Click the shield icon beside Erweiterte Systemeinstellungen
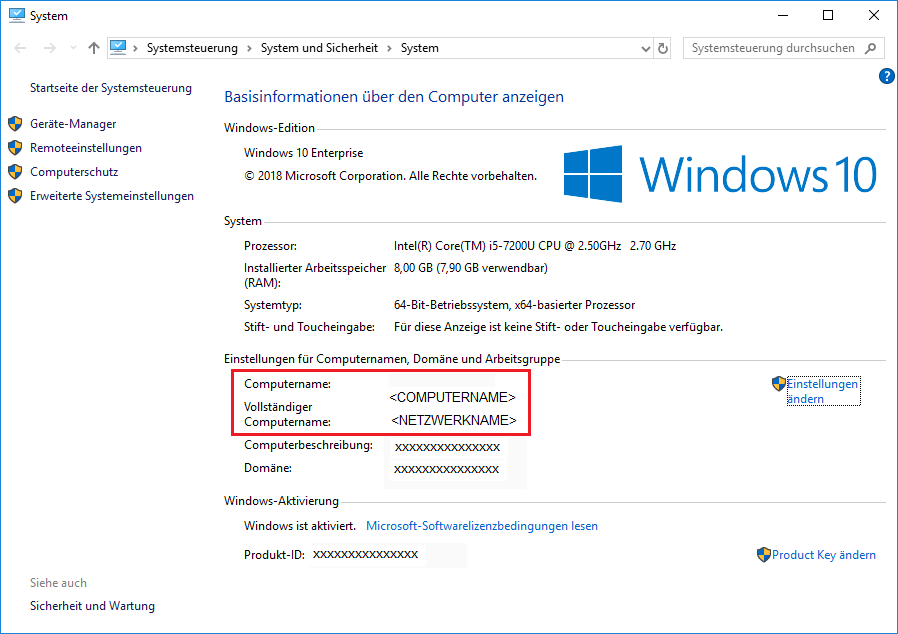898x634 pixels. [15, 196]
